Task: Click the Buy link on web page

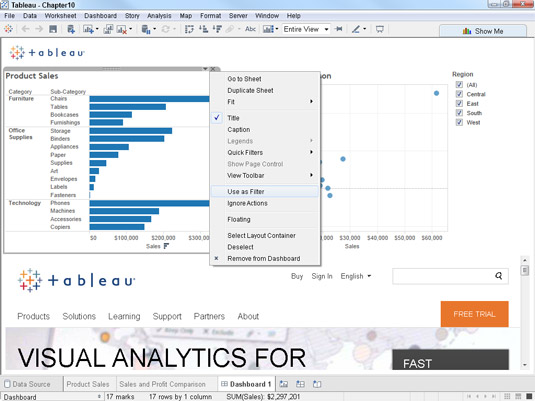Action: [297, 276]
